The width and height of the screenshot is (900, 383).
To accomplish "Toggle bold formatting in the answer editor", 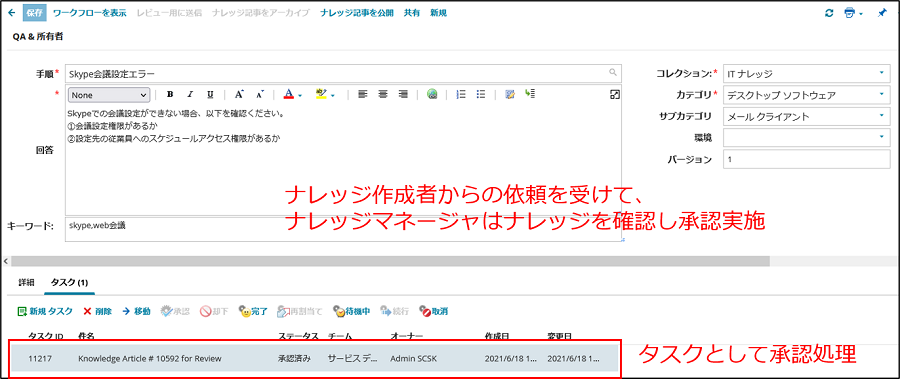I will [170, 95].
